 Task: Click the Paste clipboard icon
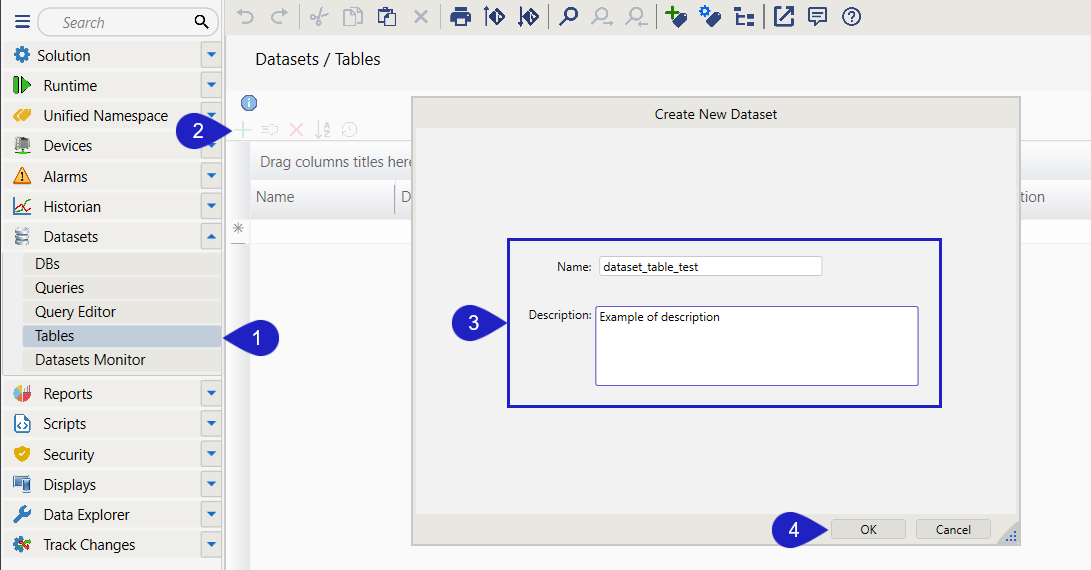coord(386,16)
